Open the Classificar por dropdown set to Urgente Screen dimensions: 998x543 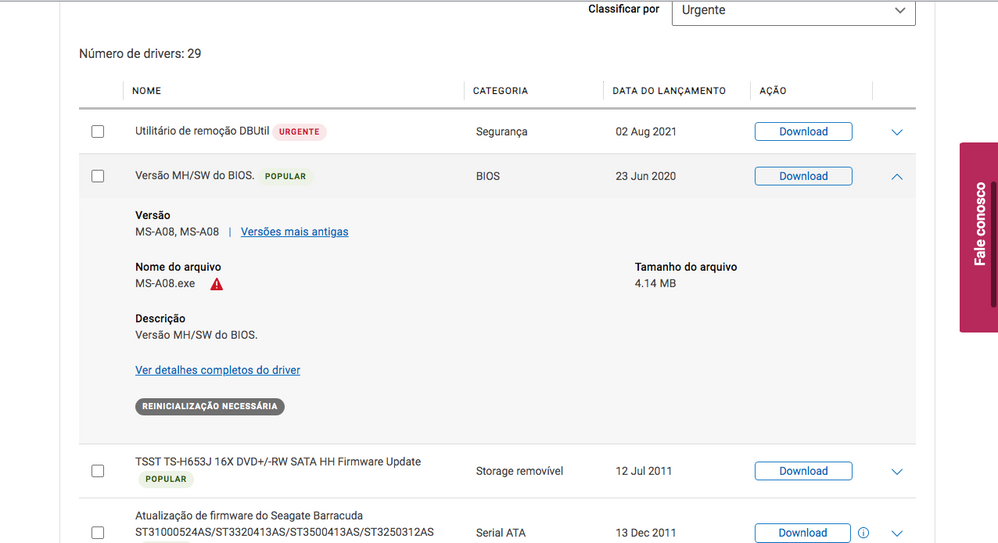click(x=793, y=11)
